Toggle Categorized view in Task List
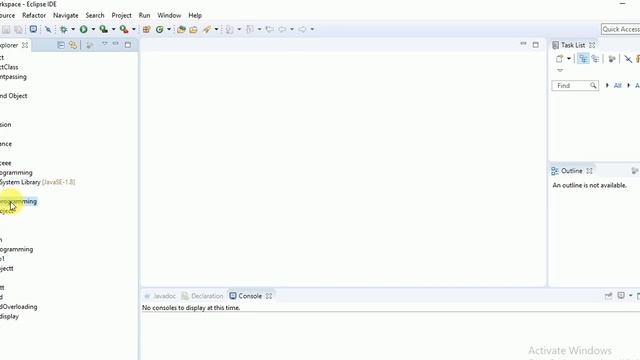This screenshot has width=640, height=360. tap(583, 59)
